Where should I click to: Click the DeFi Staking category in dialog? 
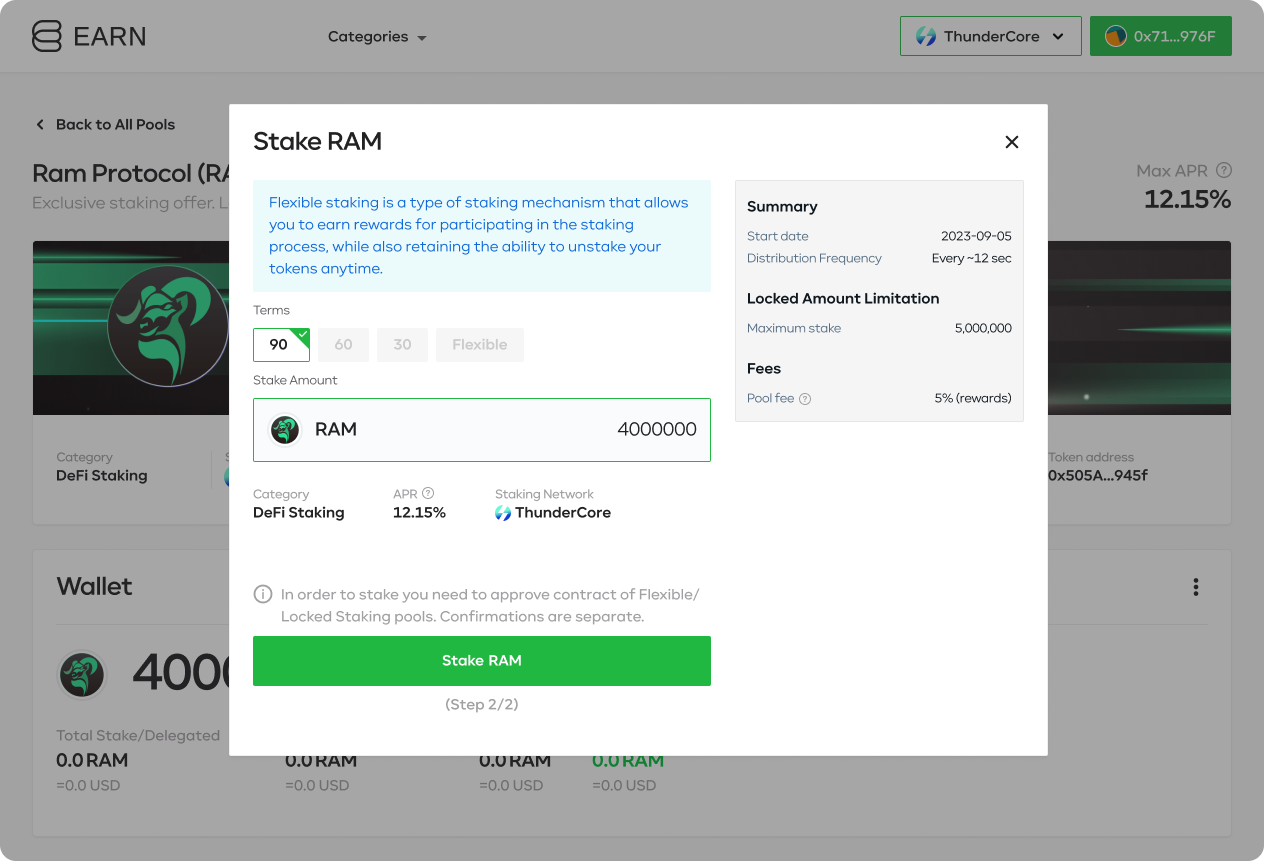point(298,513)
